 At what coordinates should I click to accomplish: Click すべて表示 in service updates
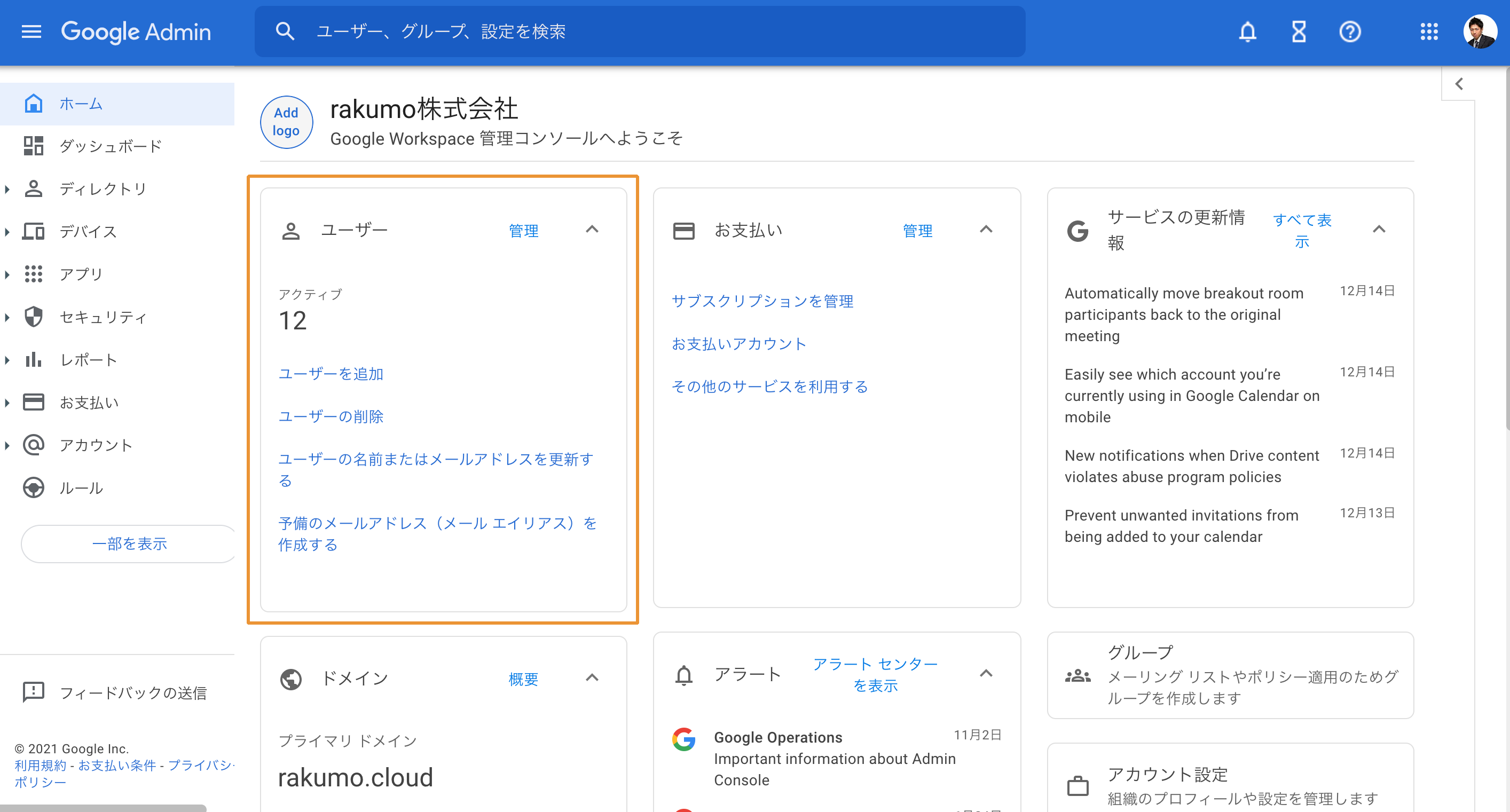tap(1302, 231)
